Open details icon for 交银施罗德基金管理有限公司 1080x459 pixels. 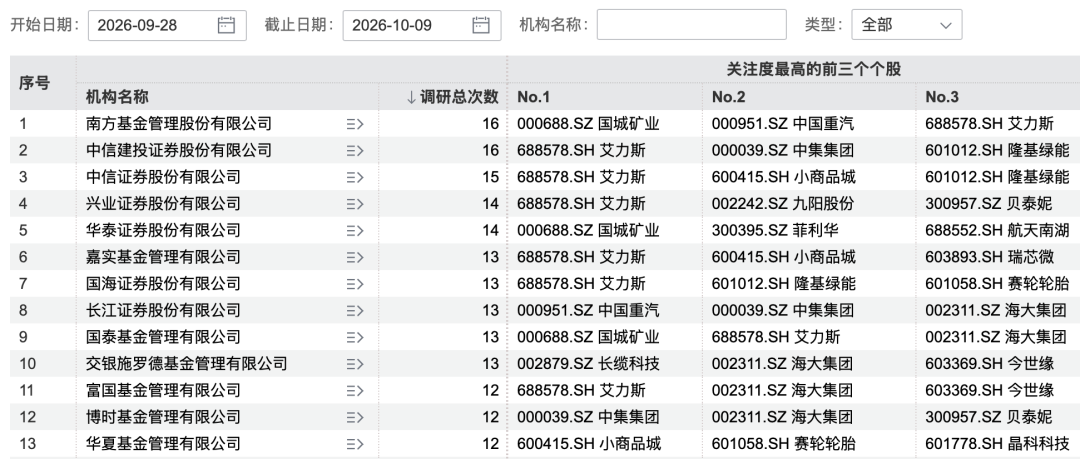click(x=355, y=364)
